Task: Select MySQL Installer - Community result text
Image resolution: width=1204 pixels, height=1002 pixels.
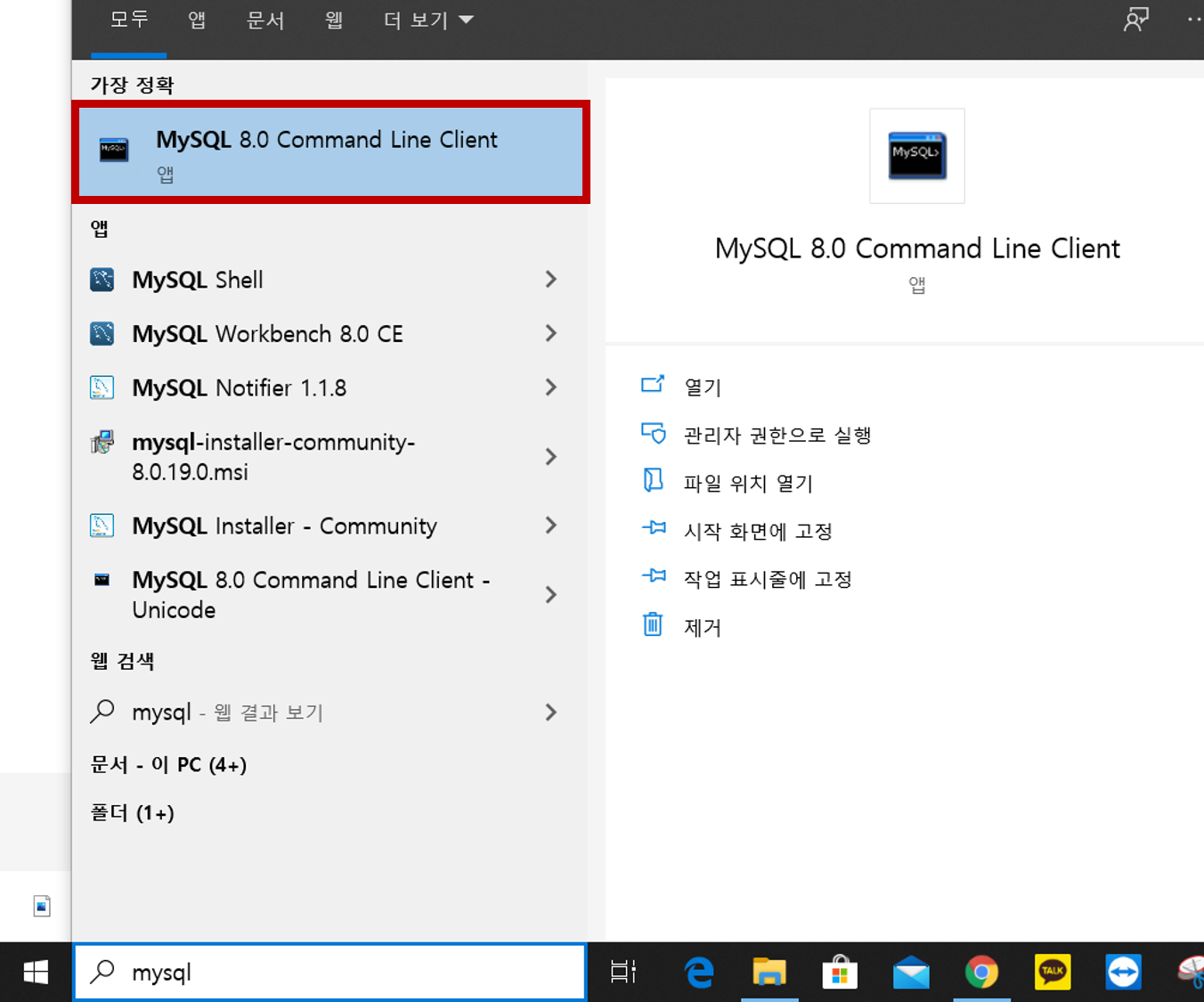Action: 284,526
